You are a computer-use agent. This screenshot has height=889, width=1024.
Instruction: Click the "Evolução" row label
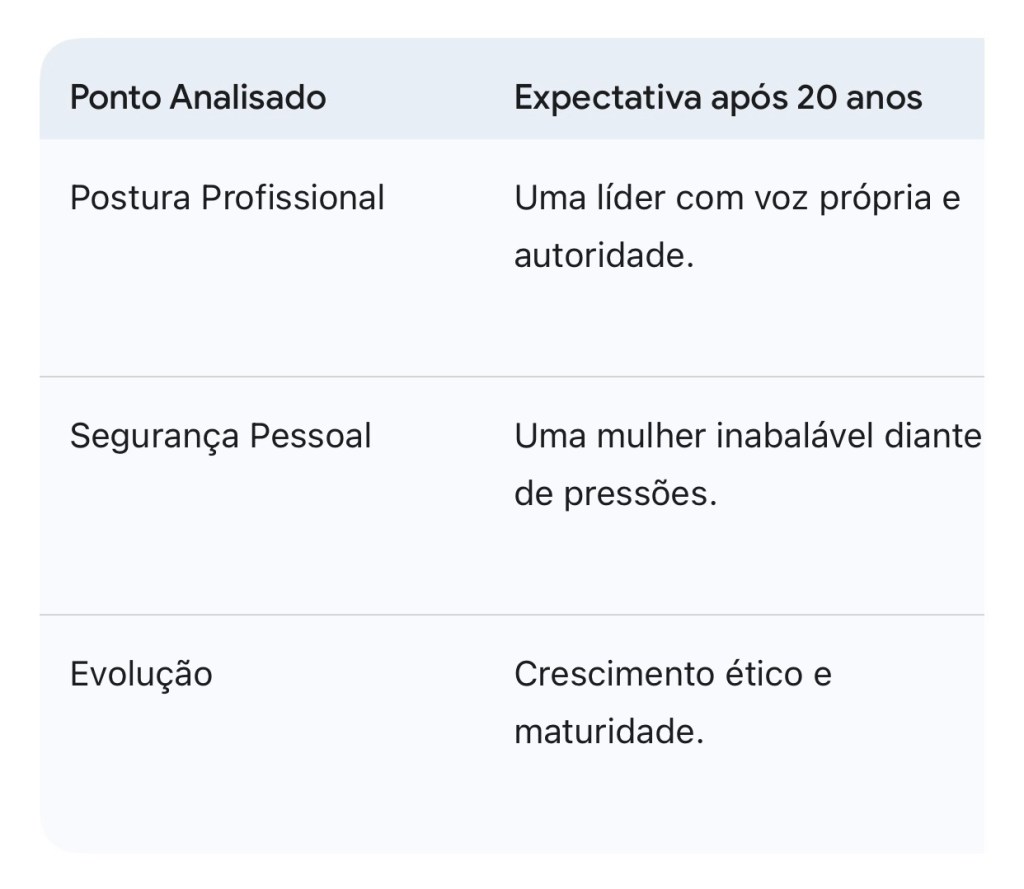(x=141, y=674)
